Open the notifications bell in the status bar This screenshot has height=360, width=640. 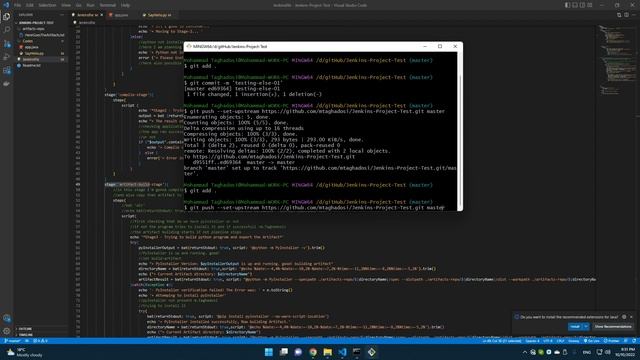pos(634,341)
